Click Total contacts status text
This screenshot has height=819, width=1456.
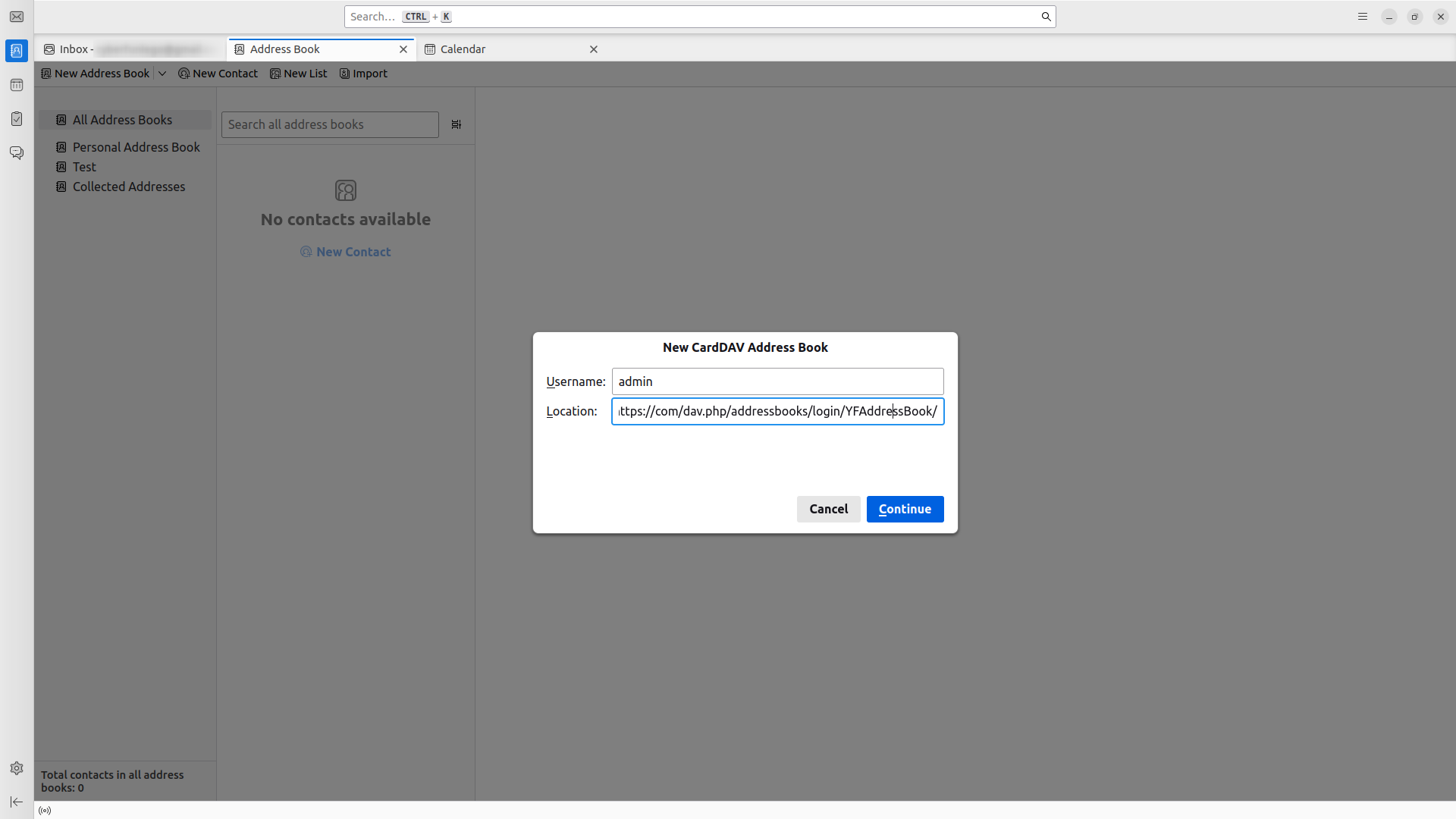[x=112, y=781]
